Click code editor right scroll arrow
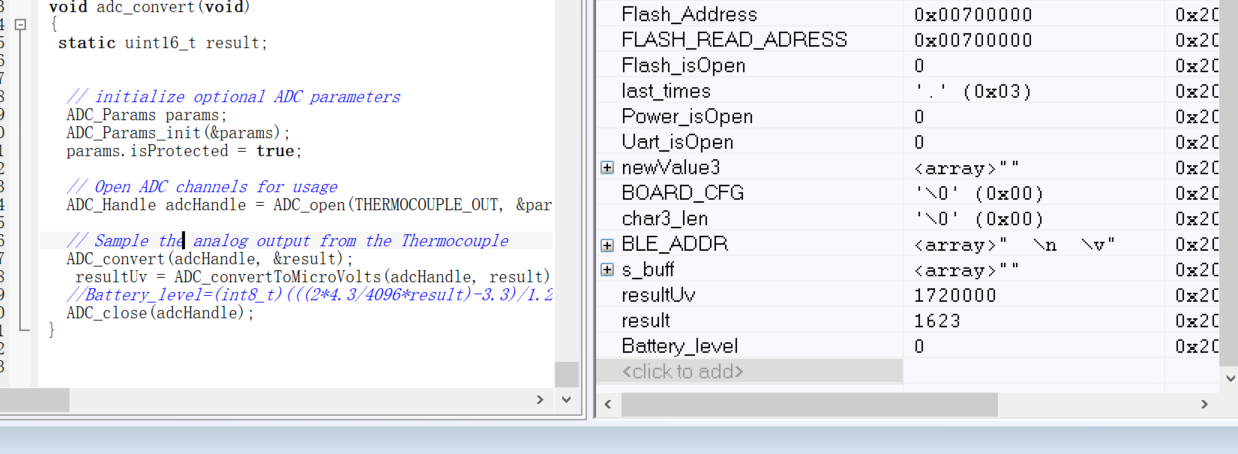The width and height of the screenshot is (1238, 454). tap(540, 400)
